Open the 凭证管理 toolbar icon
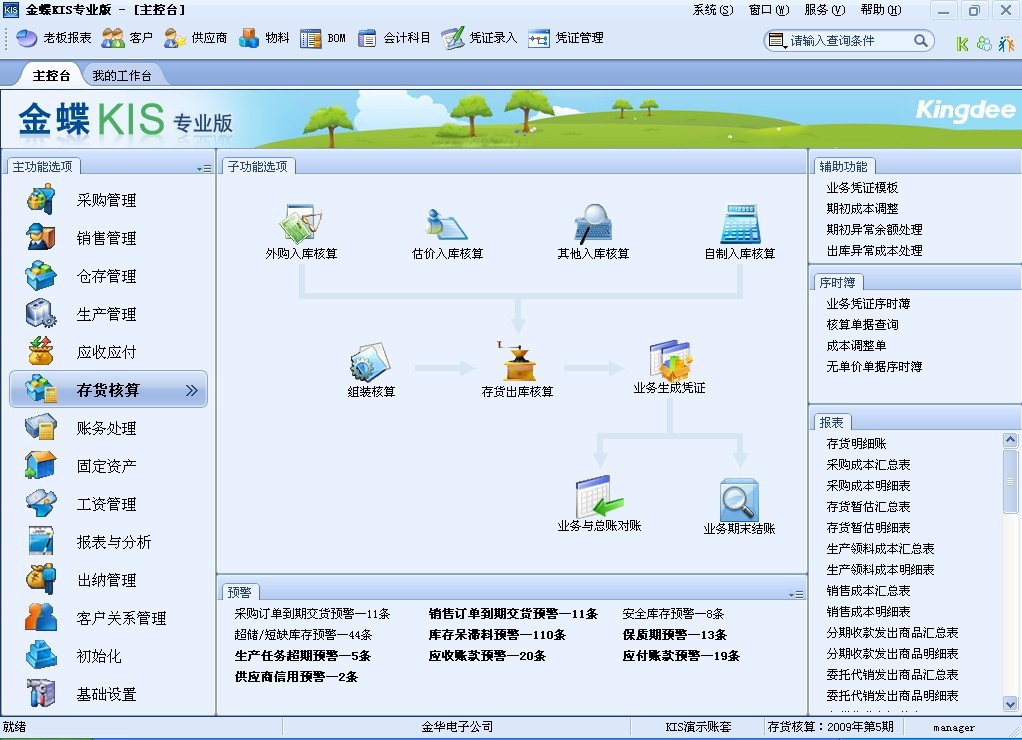This screenshot has height=740, width=1022. coord(566,38)
